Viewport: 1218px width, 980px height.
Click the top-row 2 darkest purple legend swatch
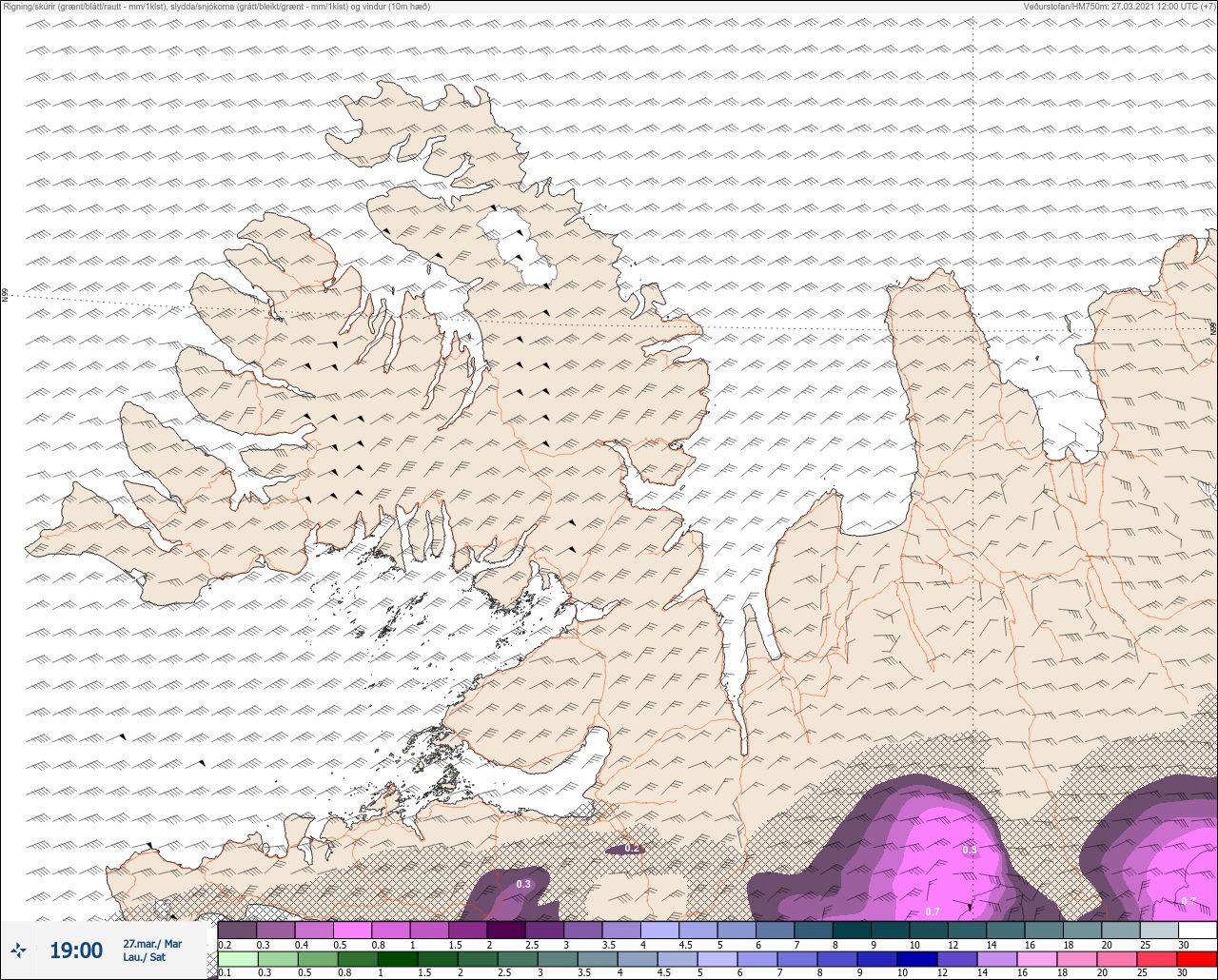506,930
